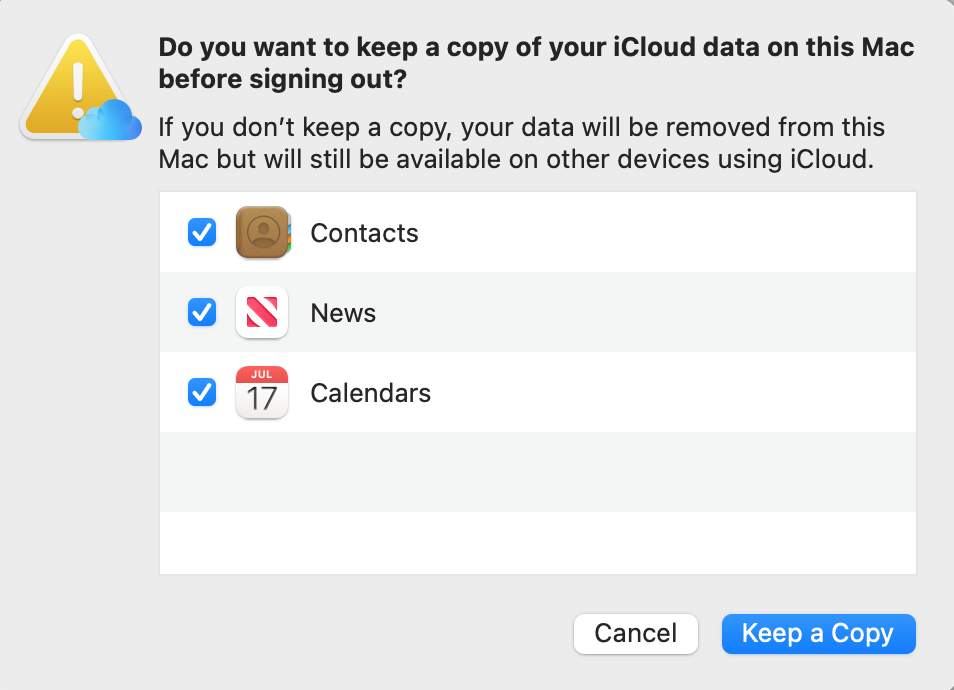The height and width of the screenshot is (690, 954).
Task: Toggle the first checkbox in the list
Action: click(x=201, y=232)
